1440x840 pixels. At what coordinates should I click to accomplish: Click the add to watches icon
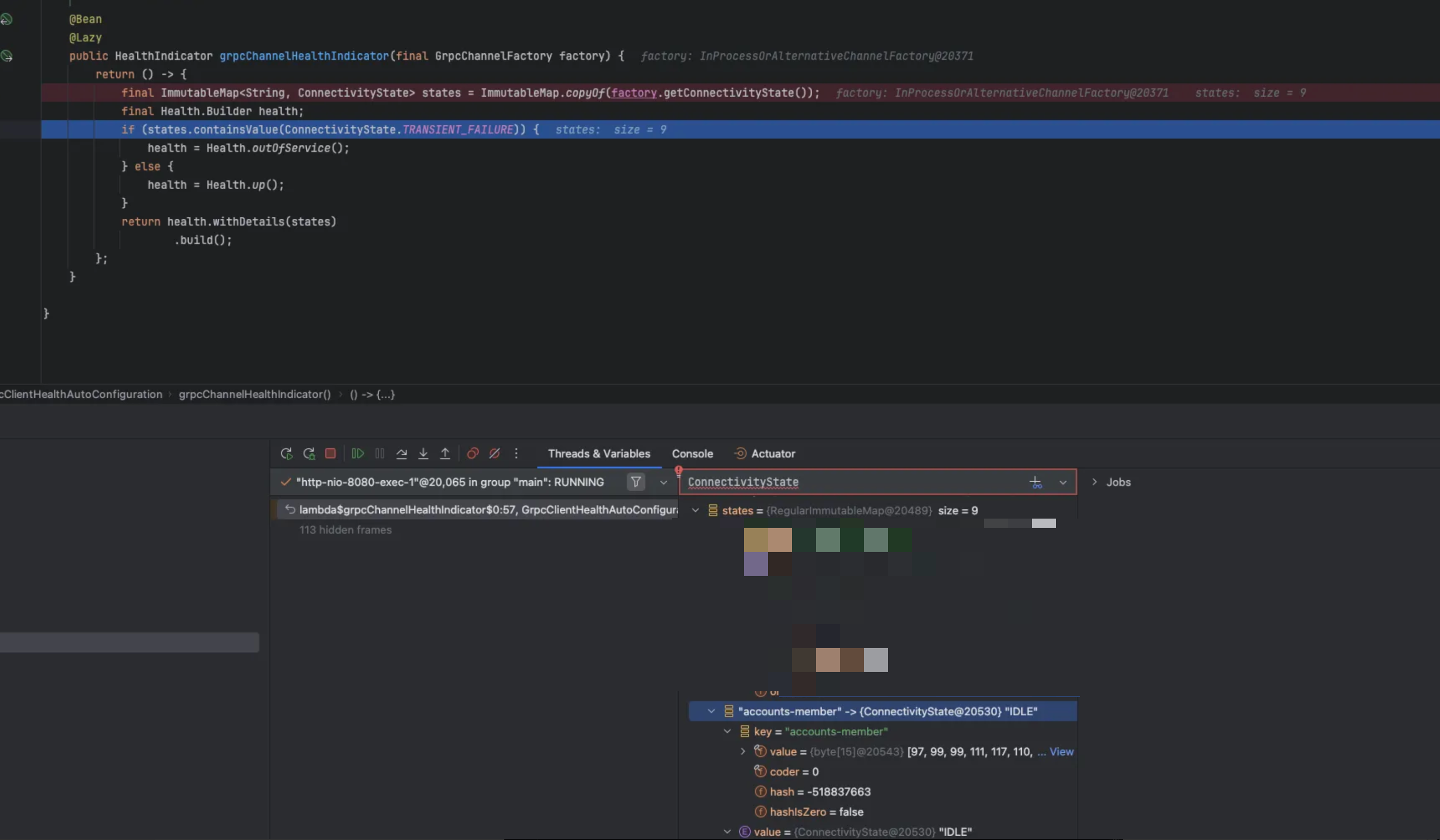(1035, 483)
